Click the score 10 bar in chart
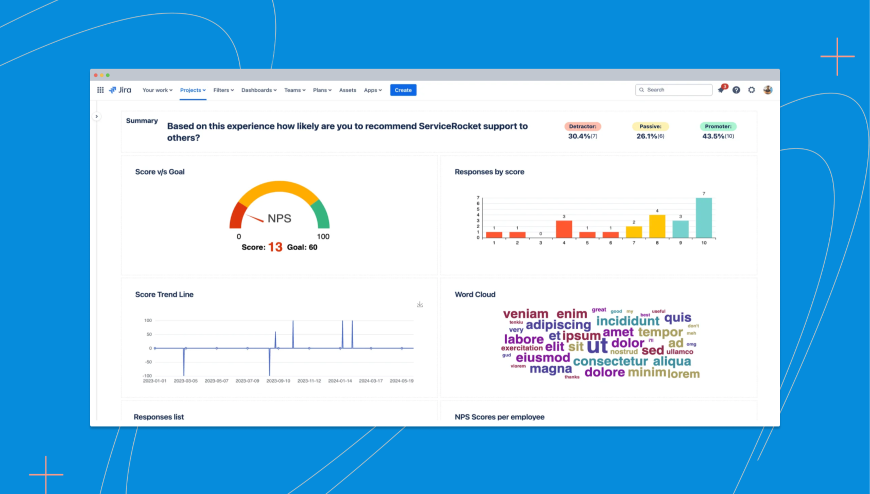870x494 pixels. pyautogui.click(x=704, y=218)
